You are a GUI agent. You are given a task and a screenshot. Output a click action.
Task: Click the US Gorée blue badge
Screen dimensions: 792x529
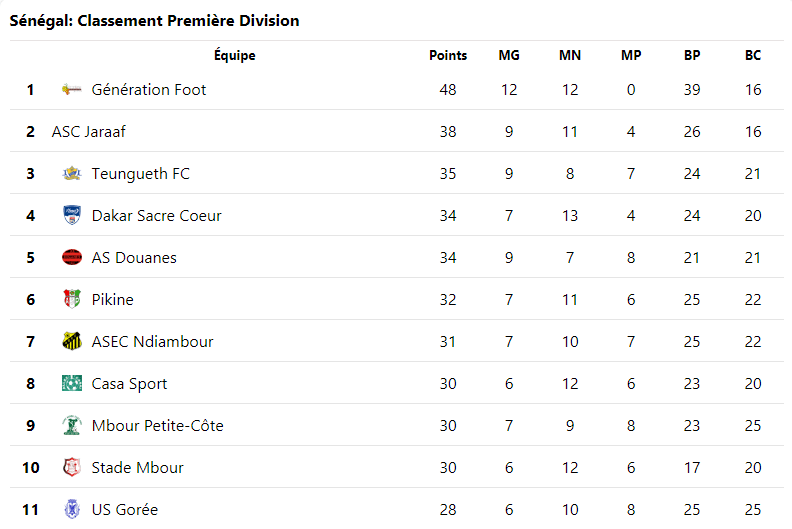[71, 510]
